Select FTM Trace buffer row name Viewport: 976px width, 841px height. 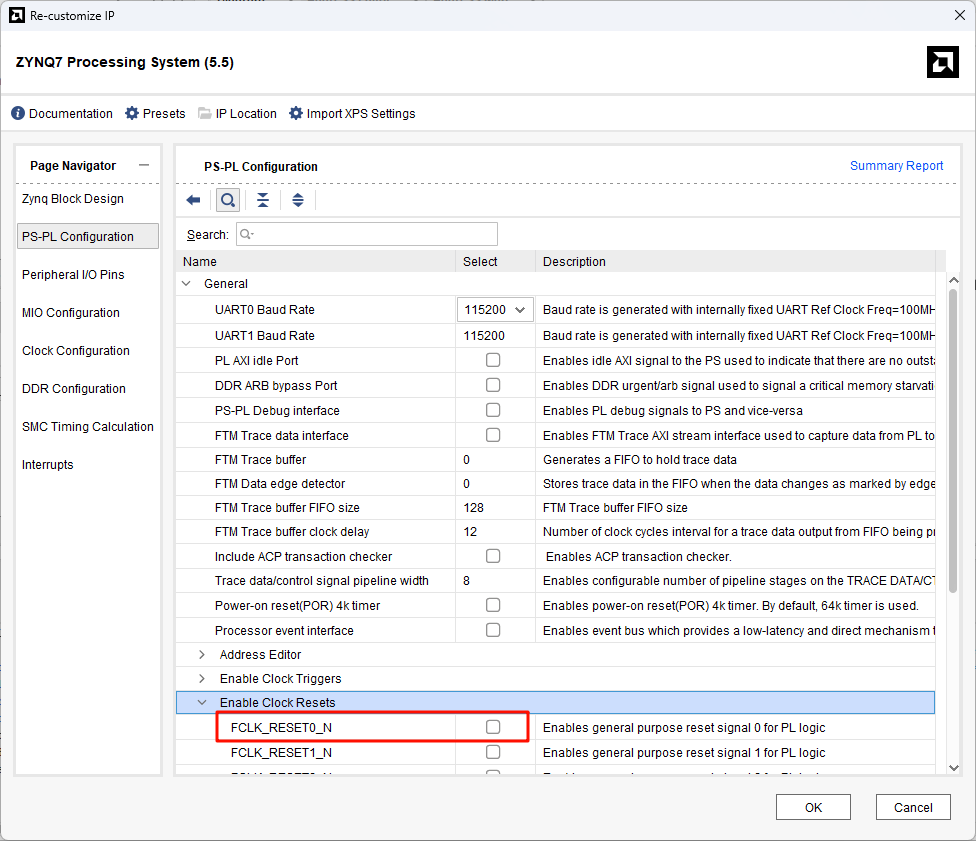pos(260,459)
